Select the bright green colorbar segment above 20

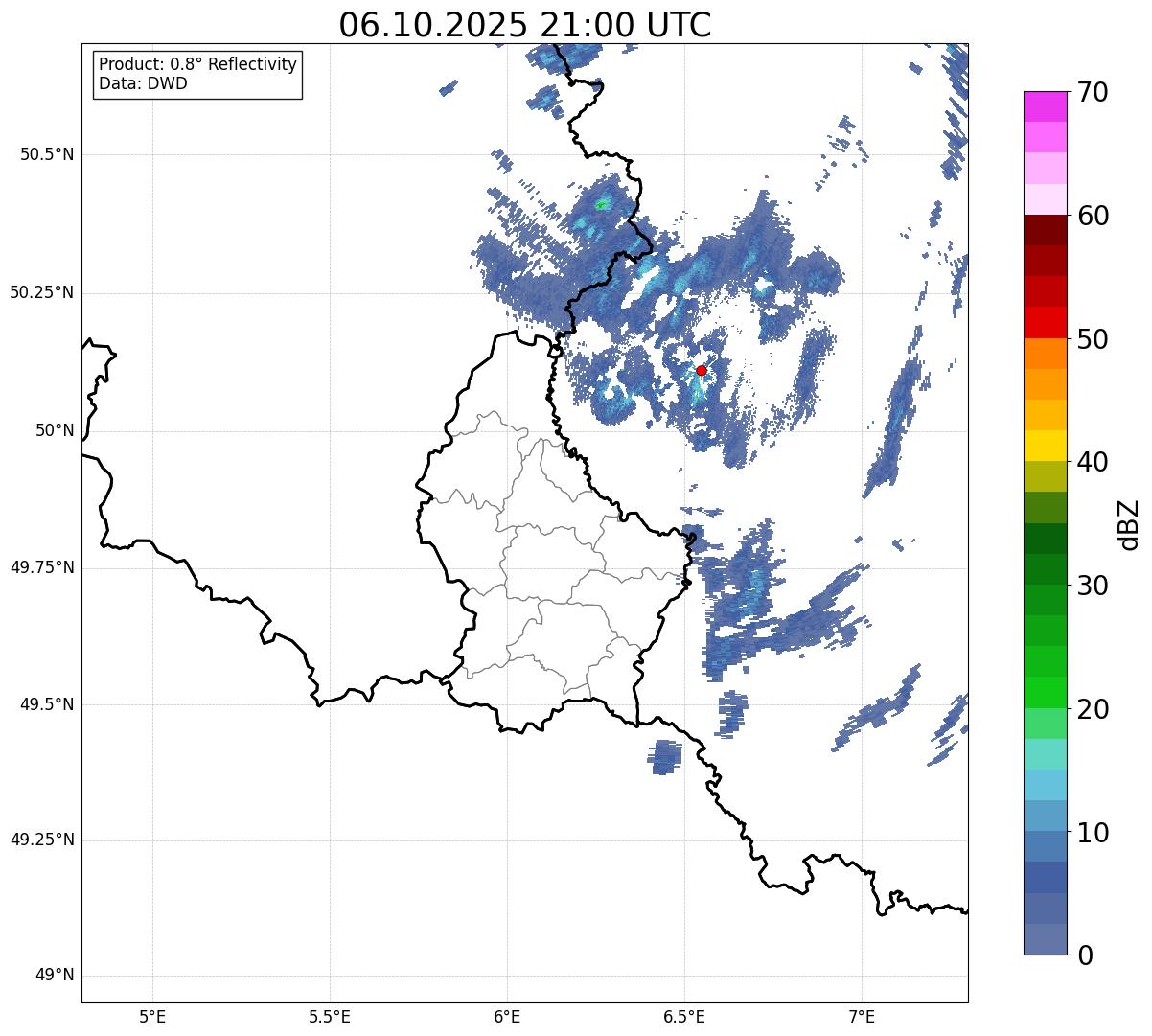click(x=1047, y=692)
